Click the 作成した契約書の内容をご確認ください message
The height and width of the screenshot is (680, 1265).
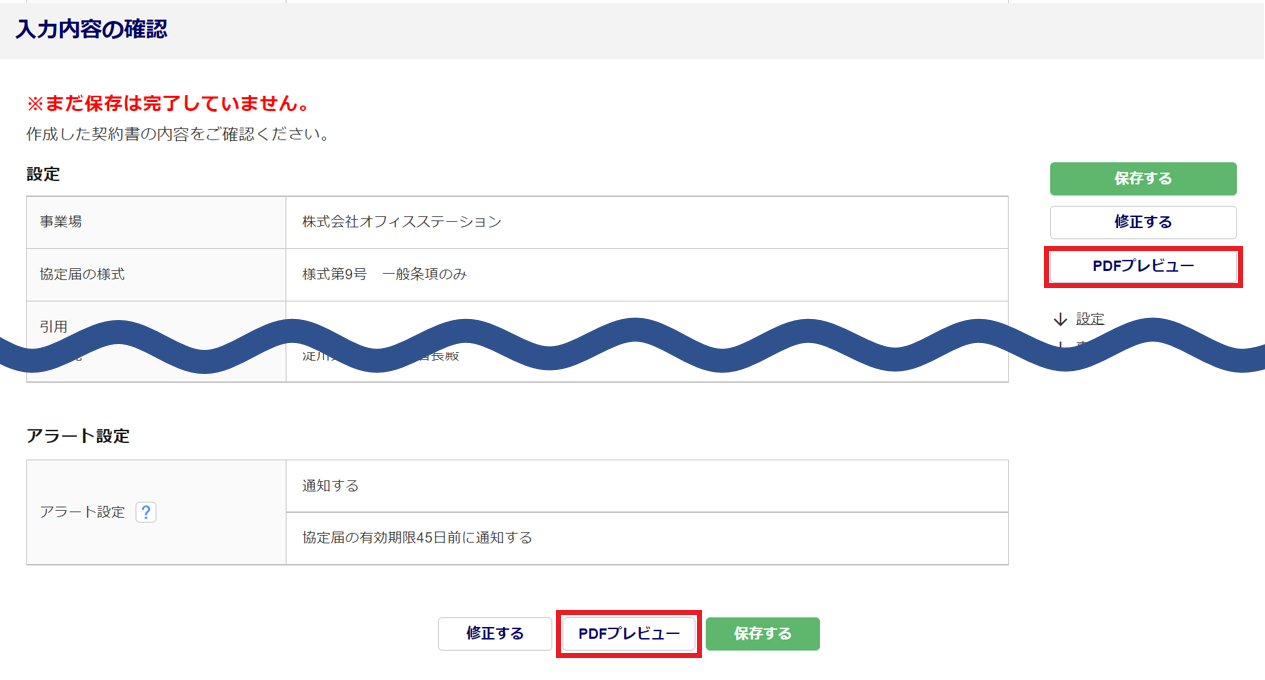tap(178, 133)
